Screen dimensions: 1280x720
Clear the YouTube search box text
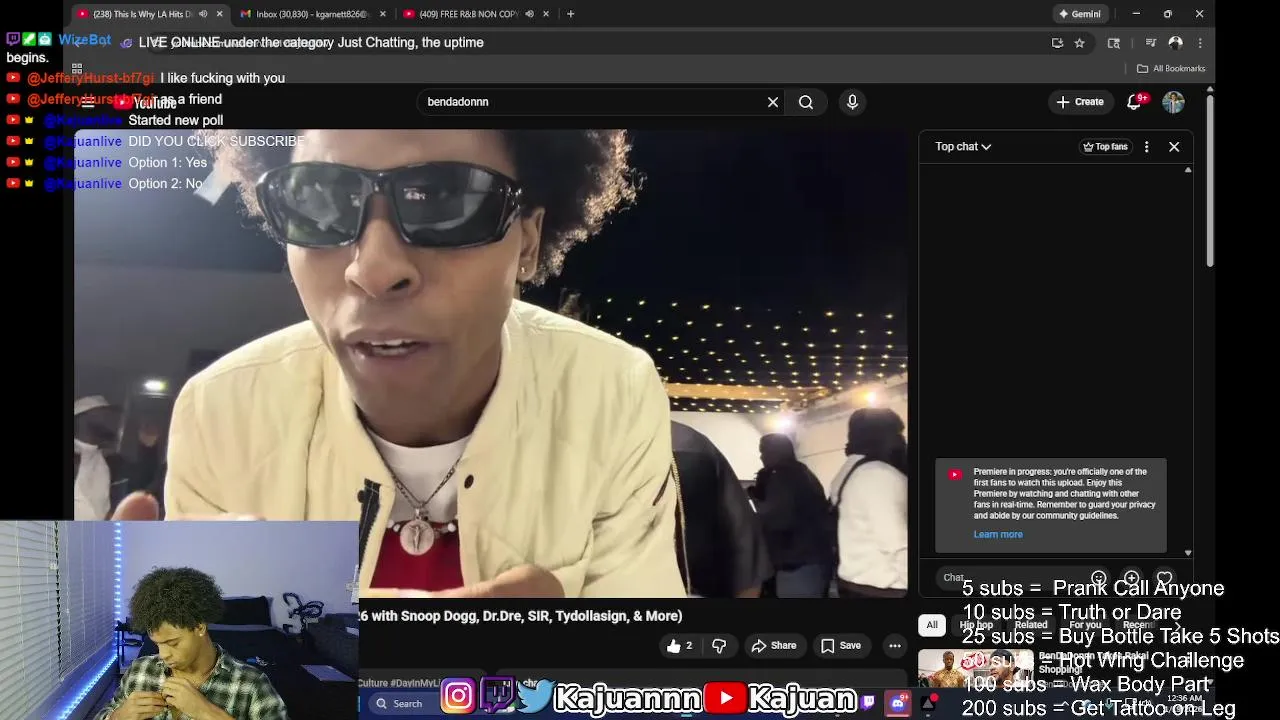coord(772,102)
